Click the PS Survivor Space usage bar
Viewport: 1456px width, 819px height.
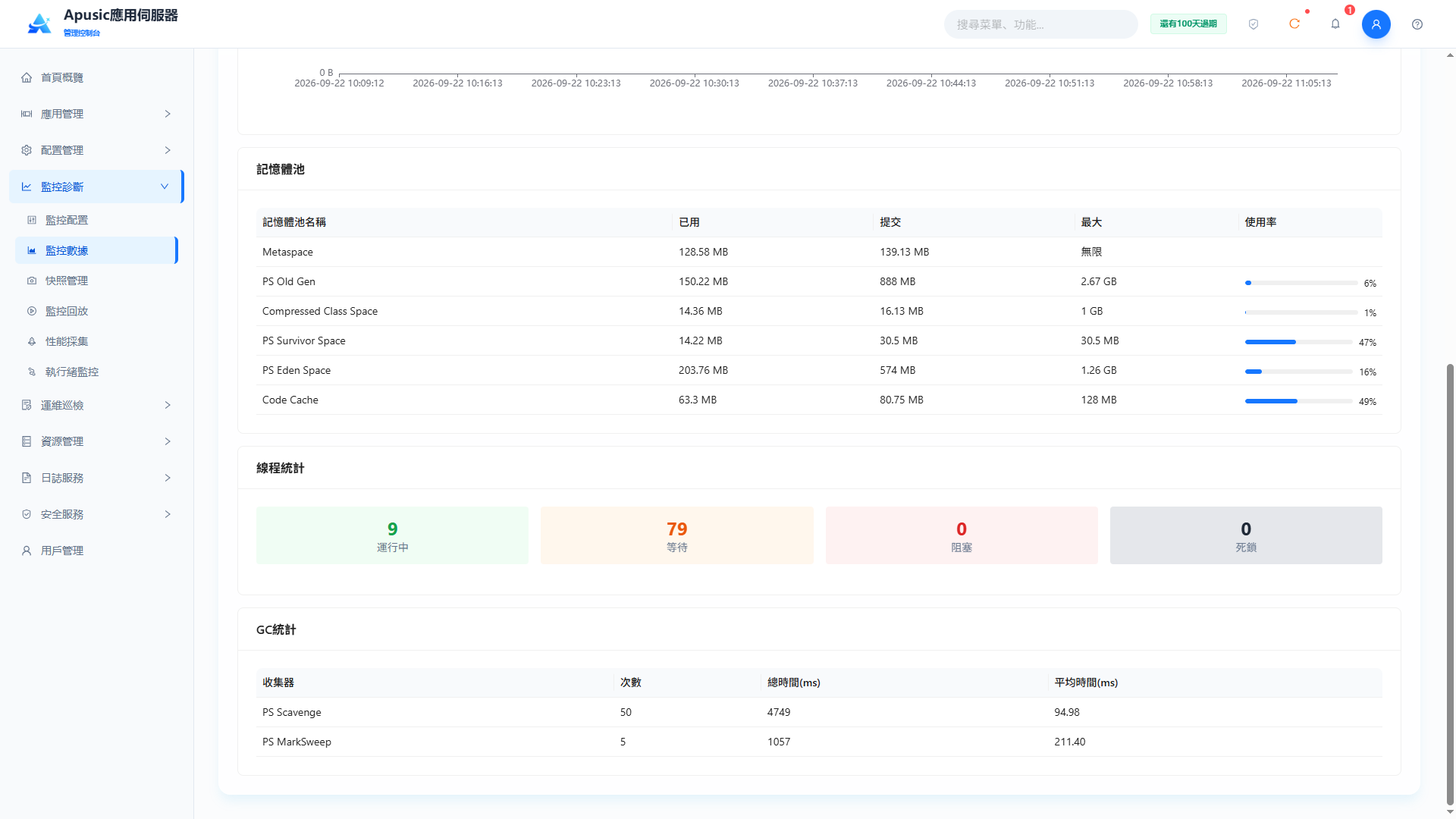1298,342
